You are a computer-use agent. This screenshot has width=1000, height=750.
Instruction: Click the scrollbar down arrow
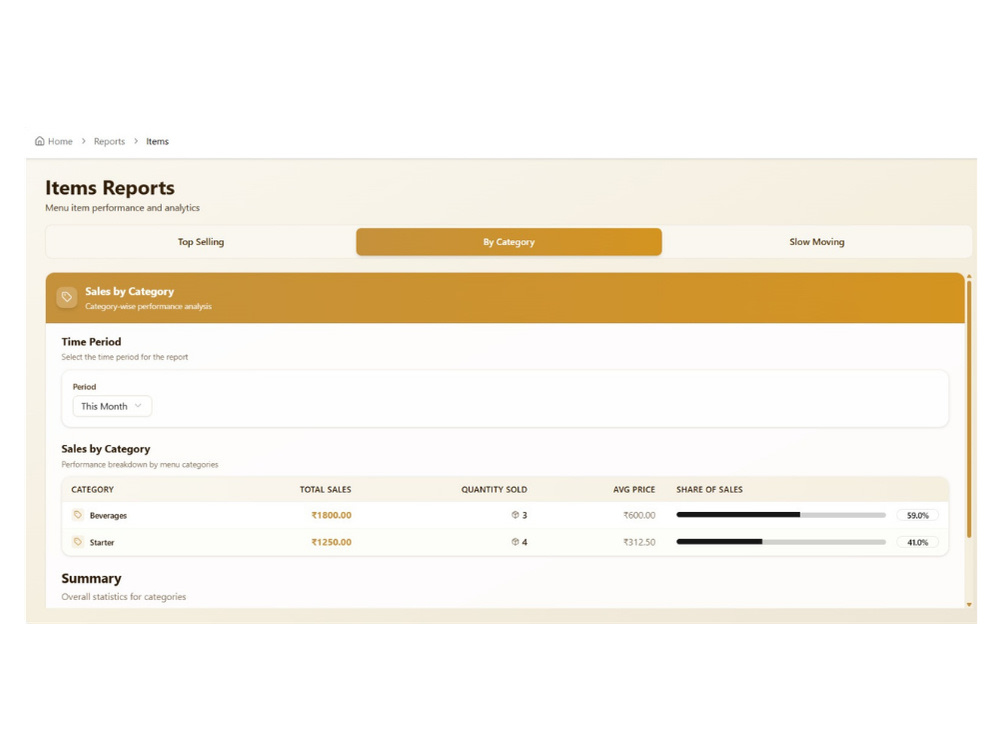(x=969, y=604)
